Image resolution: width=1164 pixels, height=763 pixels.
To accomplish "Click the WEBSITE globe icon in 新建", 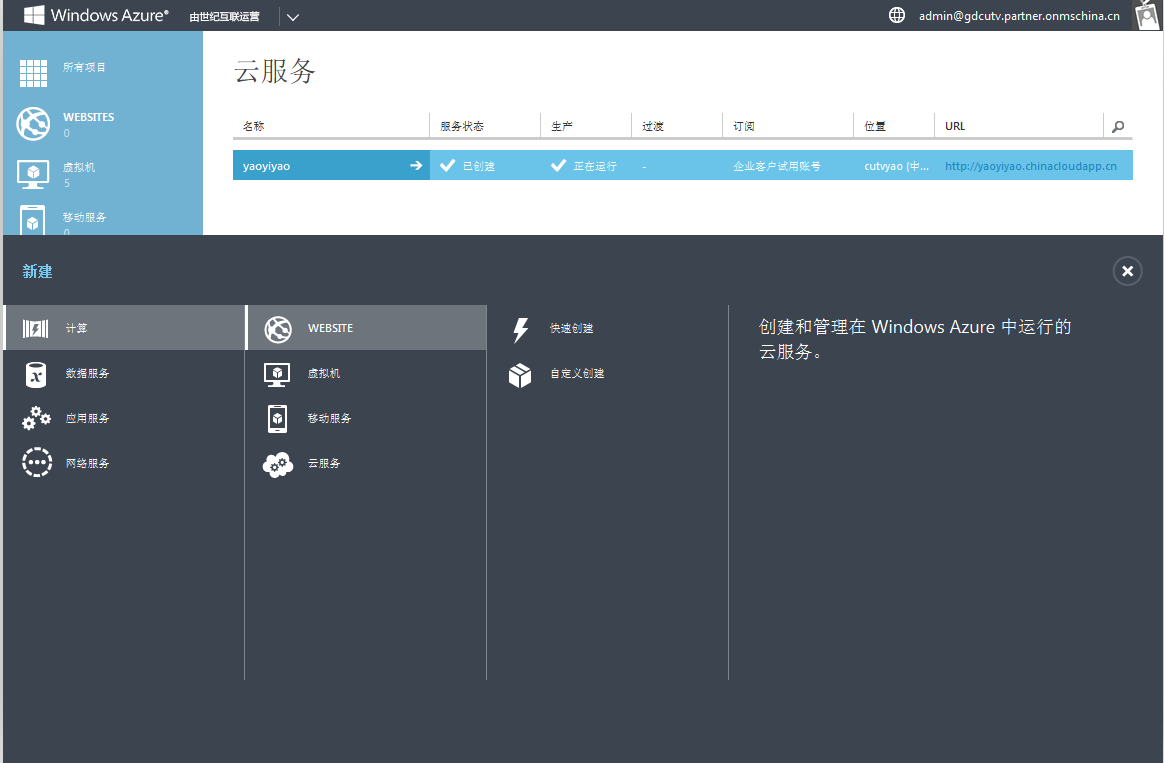I will tap(278, 329).
